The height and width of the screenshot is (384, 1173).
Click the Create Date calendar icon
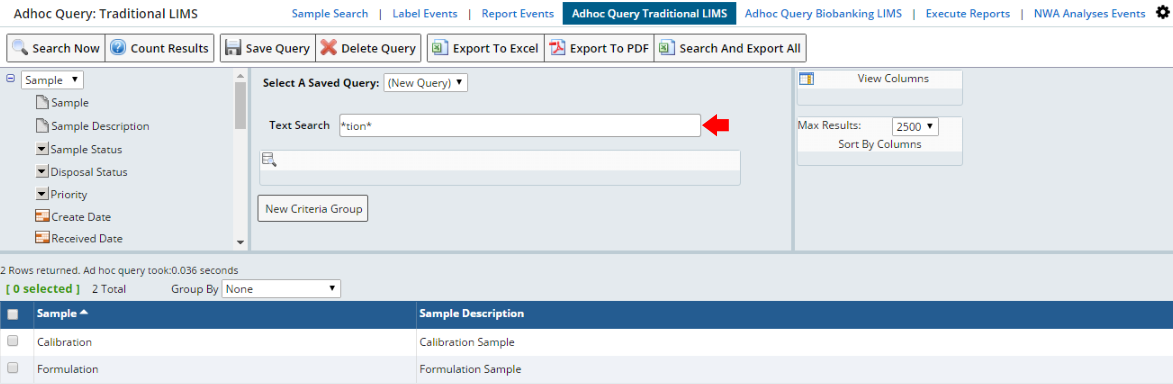42,216
